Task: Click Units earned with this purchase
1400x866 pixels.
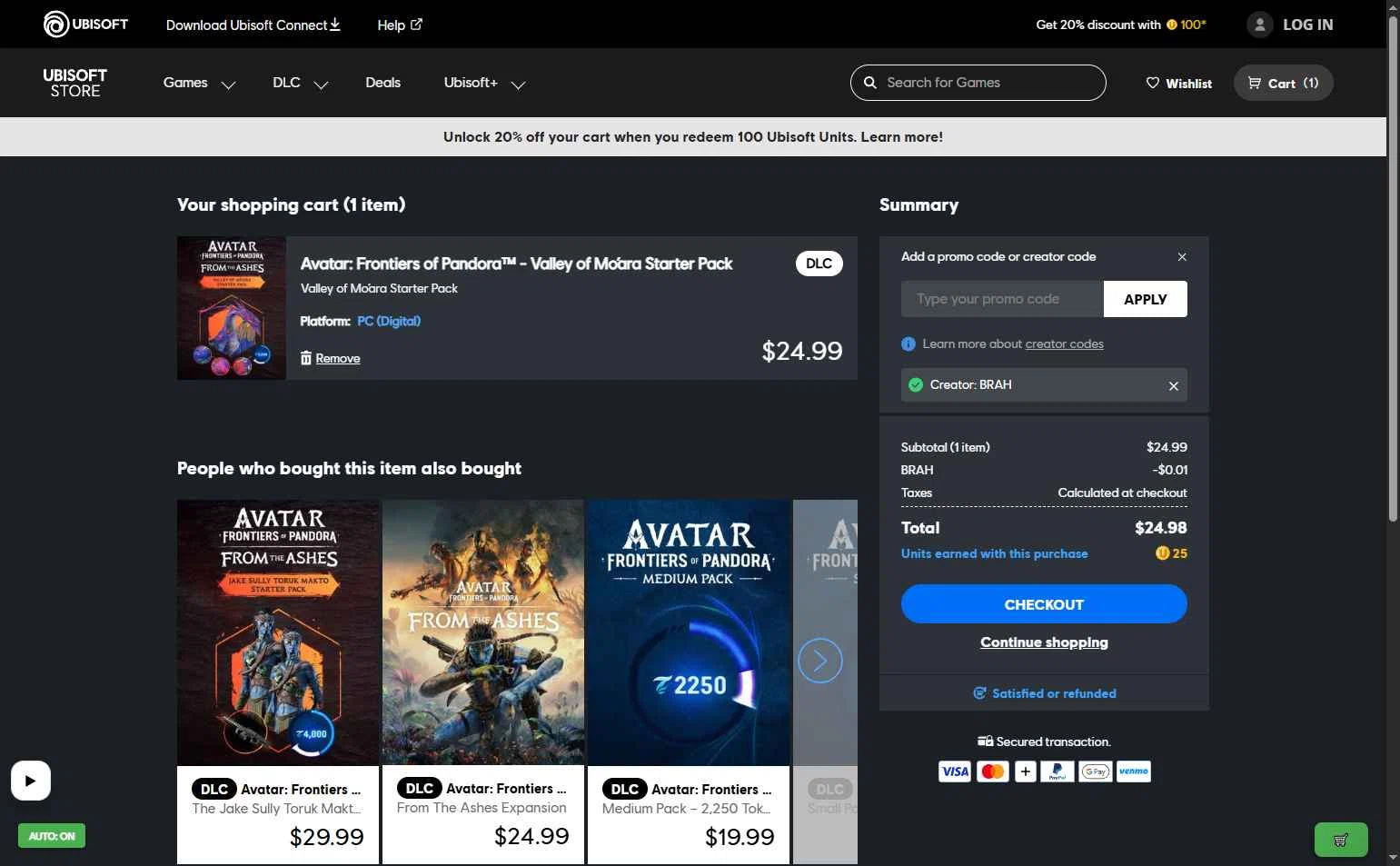Action: (994, 553)
